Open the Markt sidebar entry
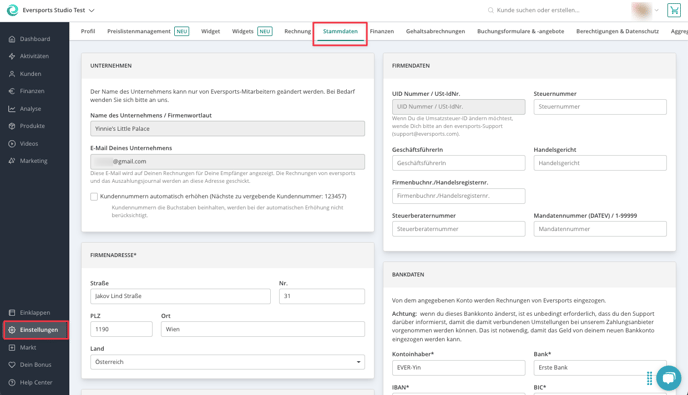 pyautogui.click(x=28, y=348)
